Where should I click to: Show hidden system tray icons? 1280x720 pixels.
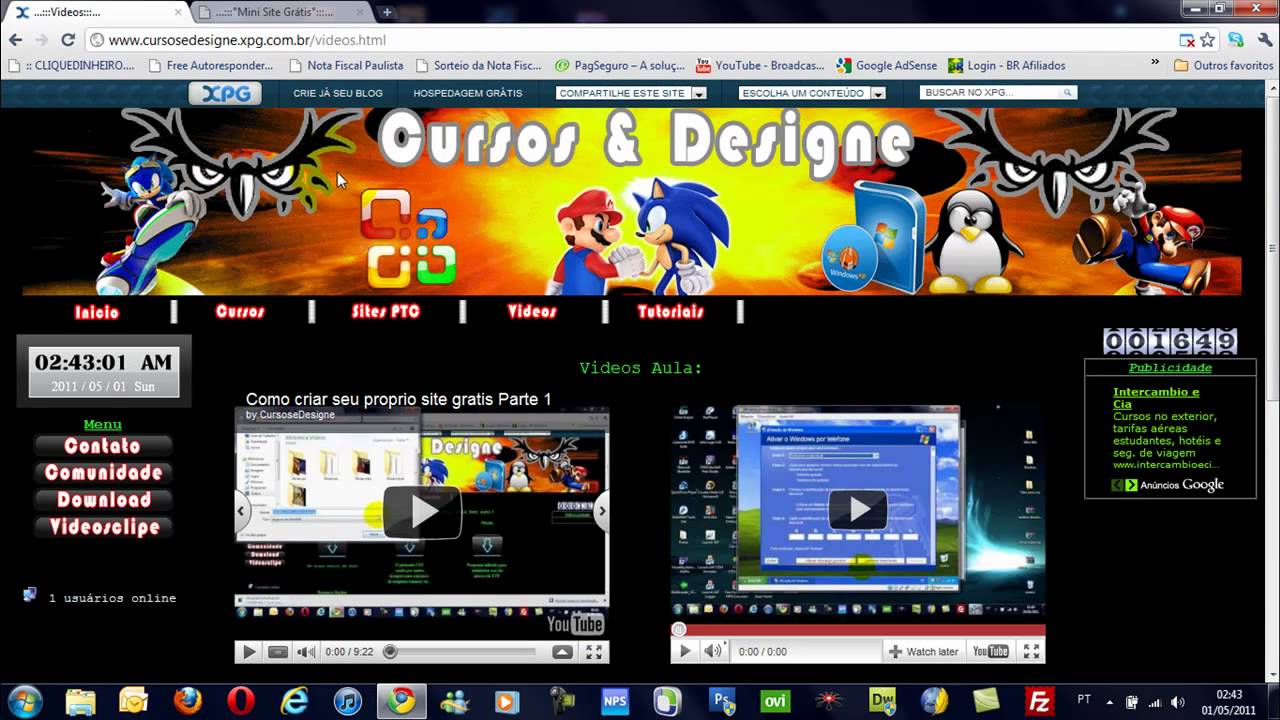tap(1109, 701)
